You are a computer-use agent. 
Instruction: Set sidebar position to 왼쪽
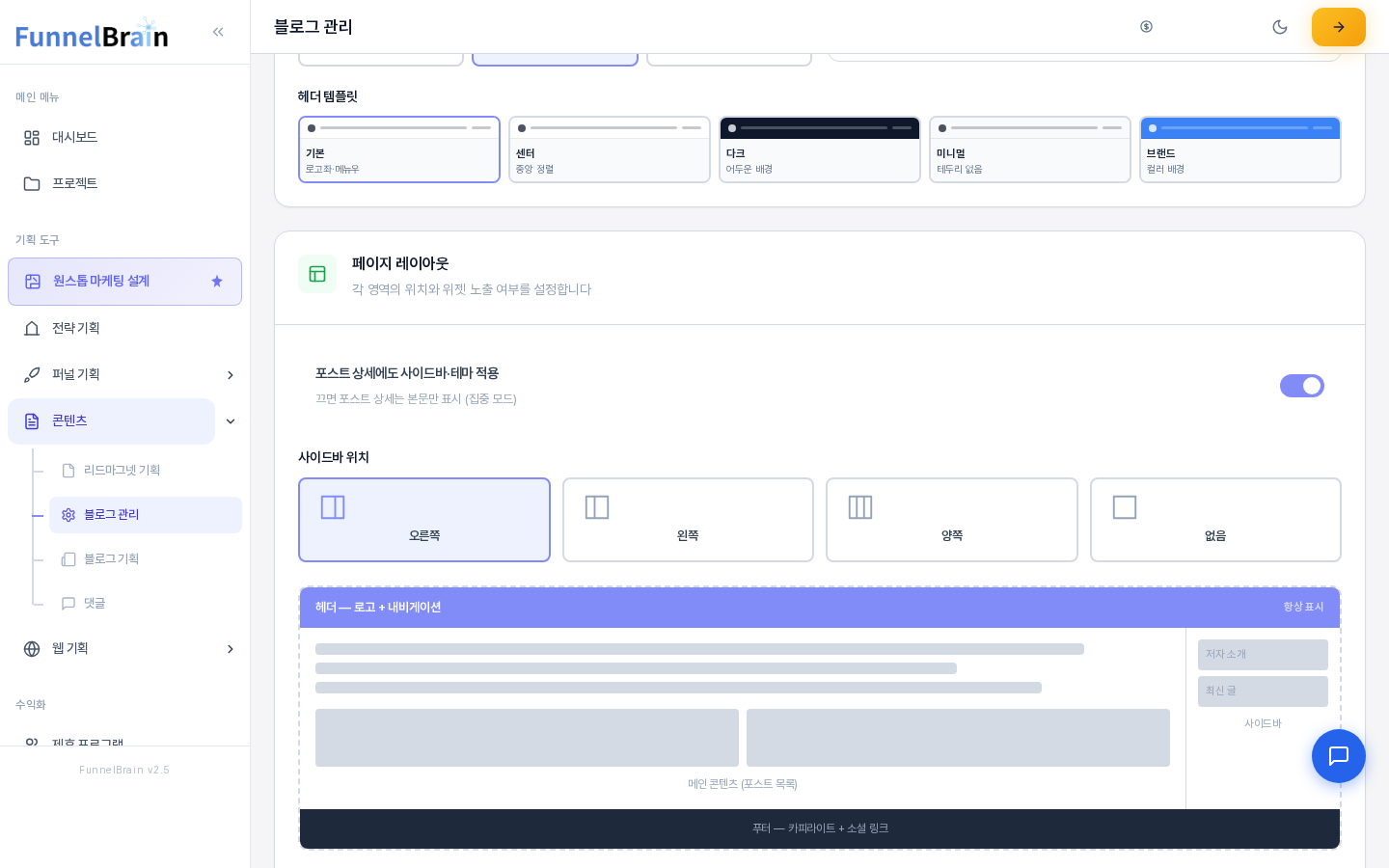tap(688, 520)
